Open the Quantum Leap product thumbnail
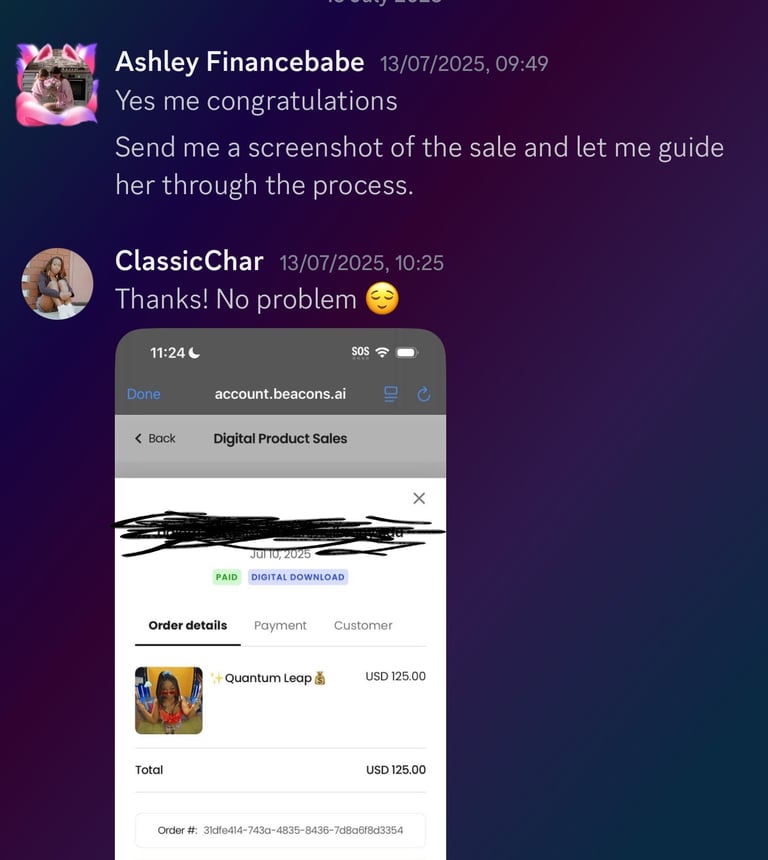This screenshot has height=860, width=768. 169,700
